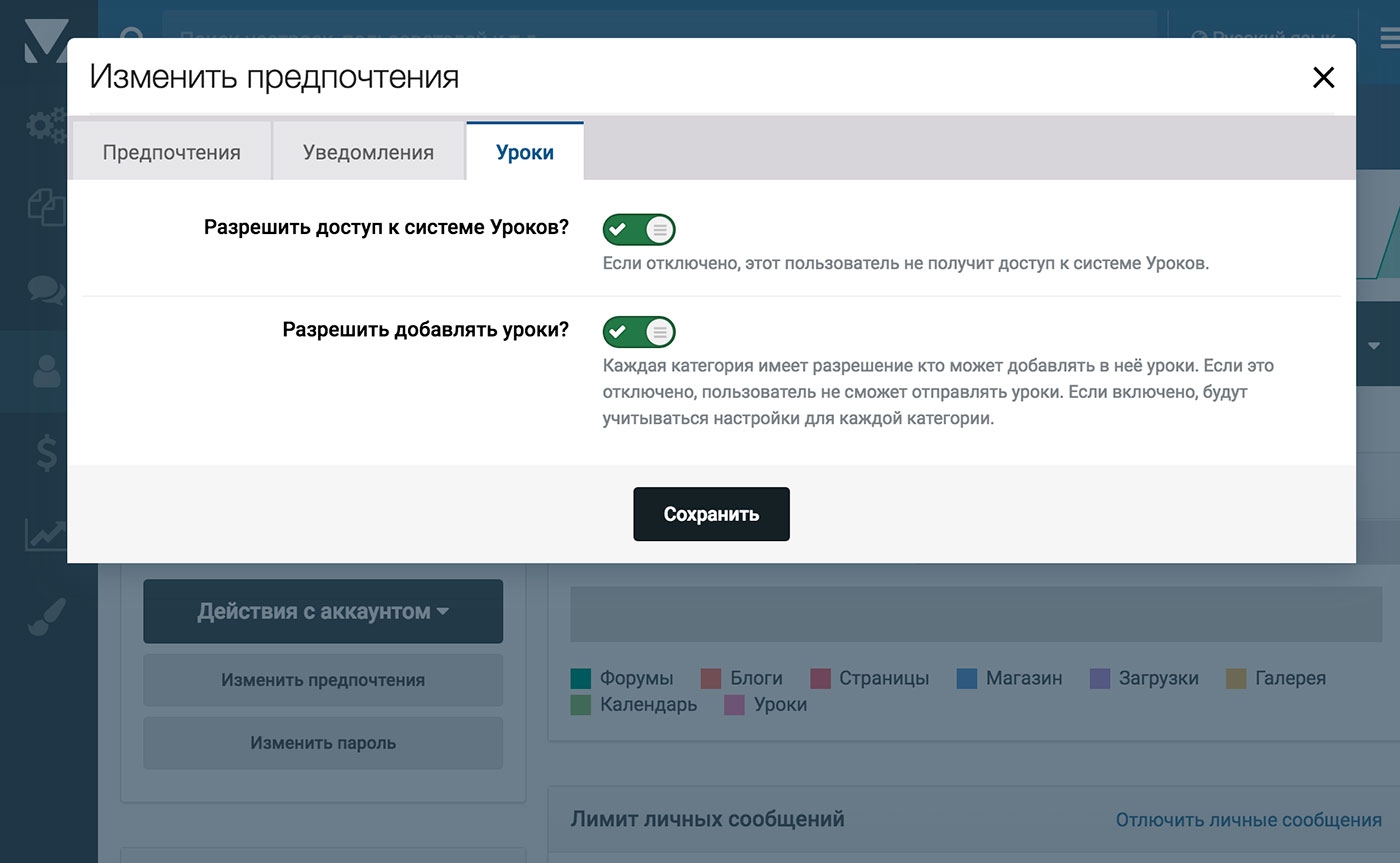
Task: Toggle Разрешить доступ к системе Уроков switch
Action: (639, 229)
